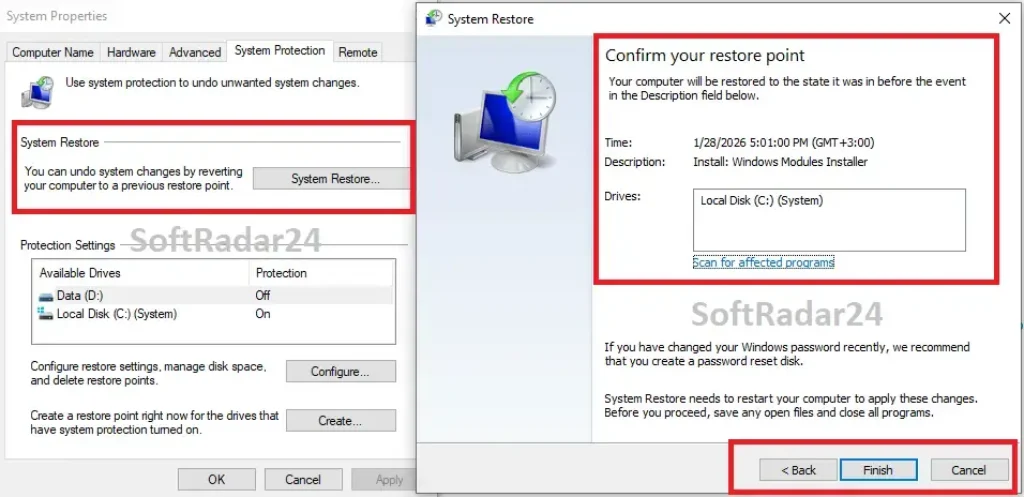Click the Available Drives column header
1024x497 pixels.
click(x=140, y=273)
